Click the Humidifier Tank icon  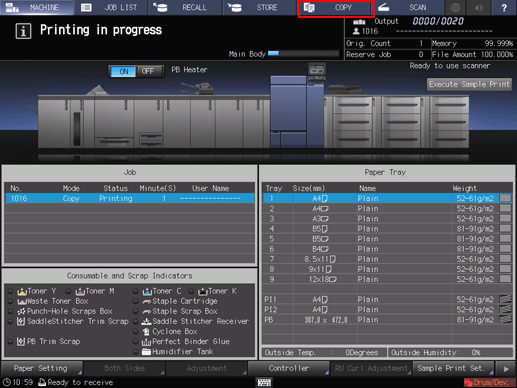point(146,352)
